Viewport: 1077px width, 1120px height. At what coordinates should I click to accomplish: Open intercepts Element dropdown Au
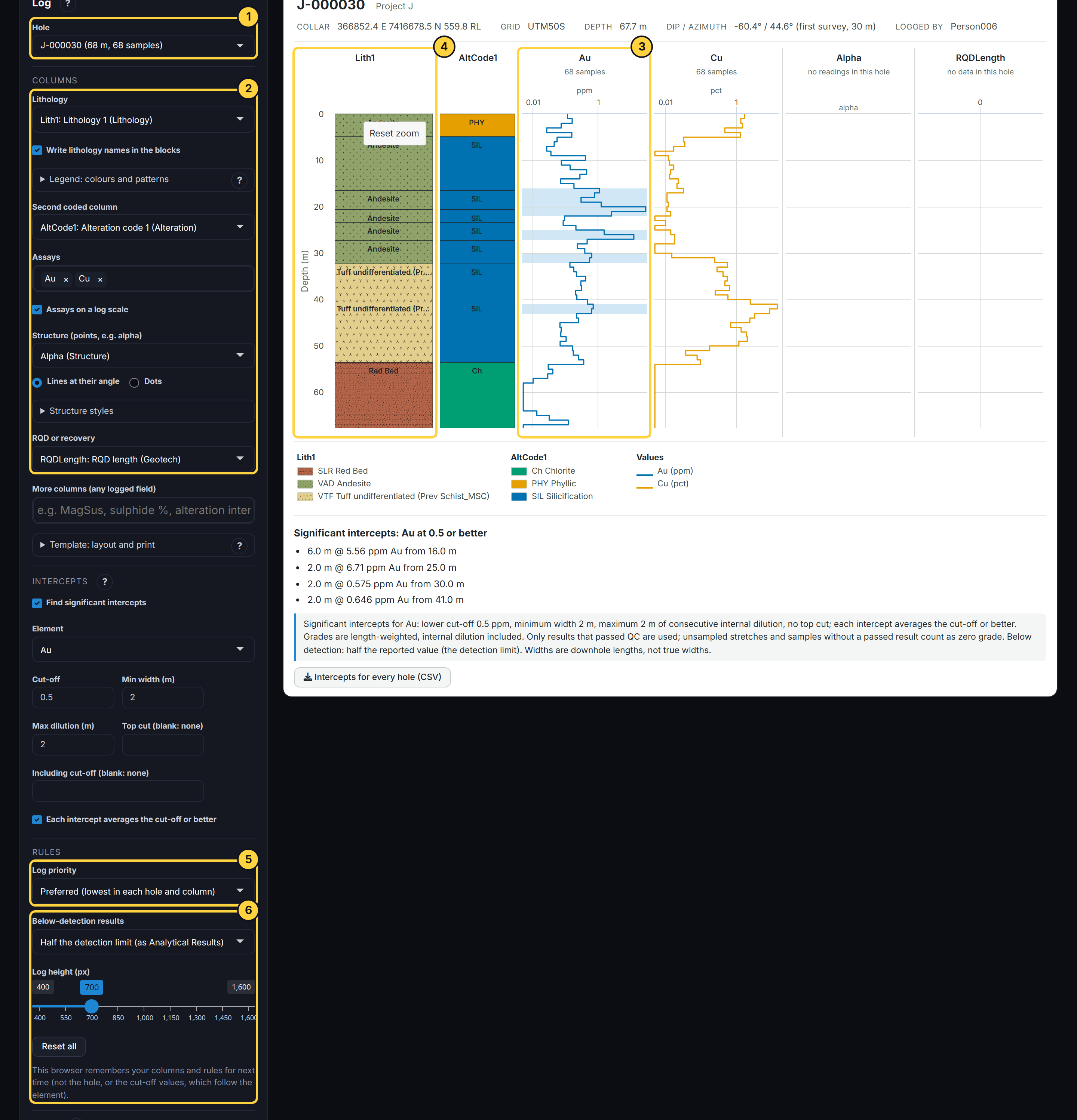143,650
